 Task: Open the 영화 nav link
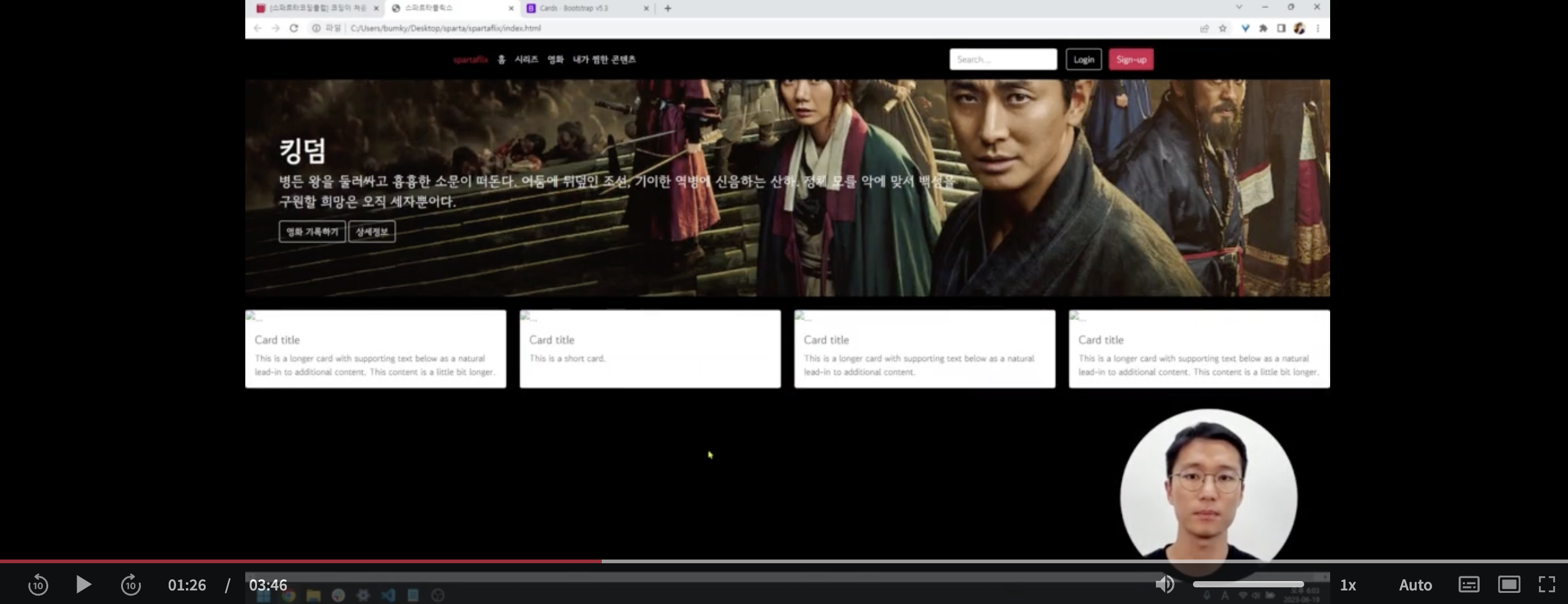(x=555, y=59)
